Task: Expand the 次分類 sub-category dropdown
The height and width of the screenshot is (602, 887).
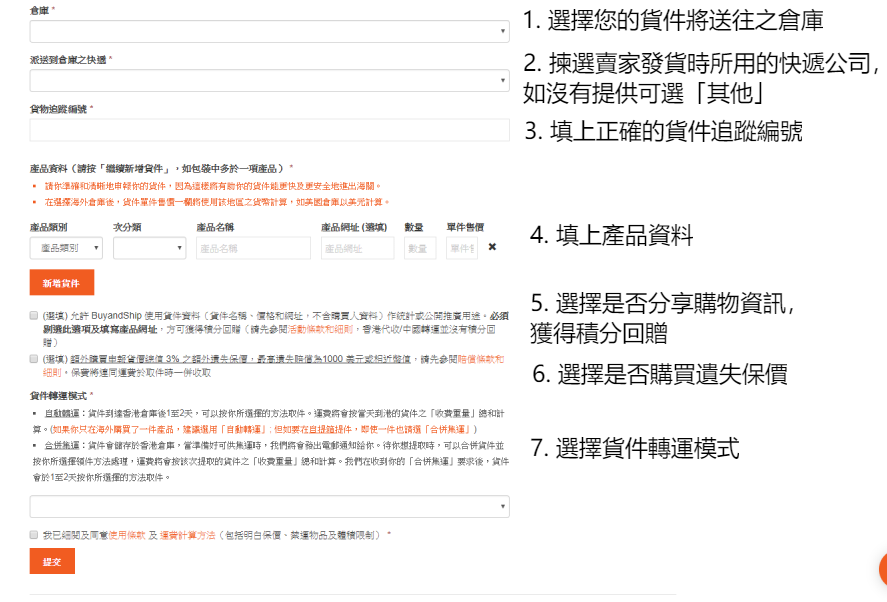Action: click(149, 248)
